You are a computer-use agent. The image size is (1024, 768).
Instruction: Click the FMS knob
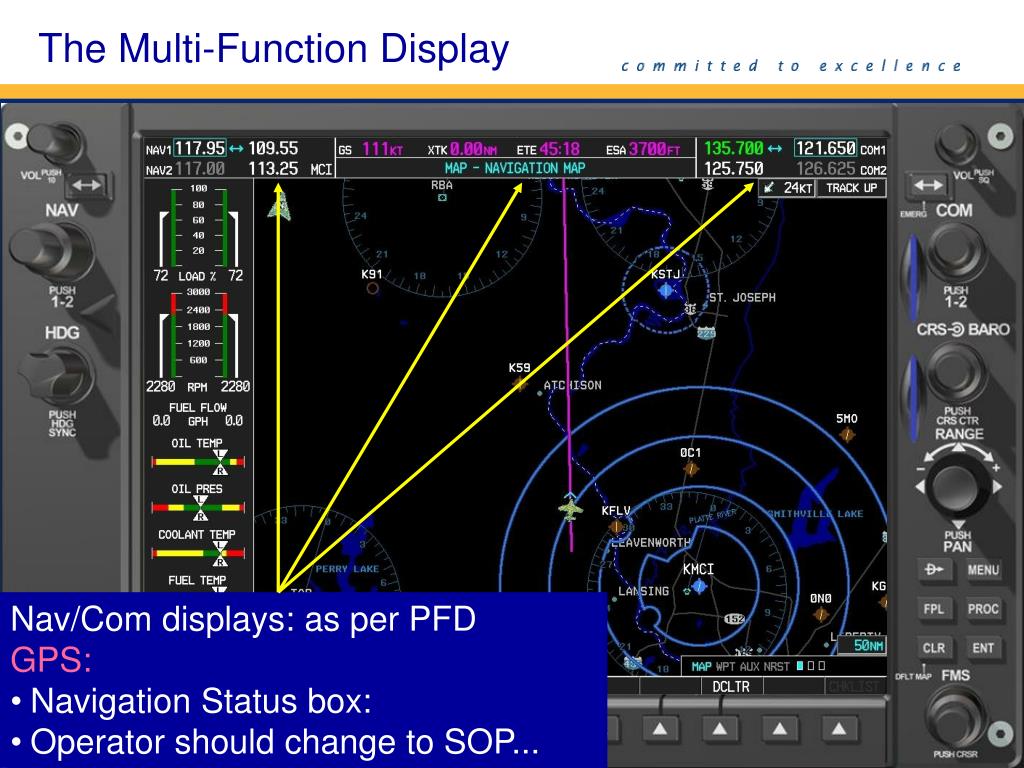955,718
